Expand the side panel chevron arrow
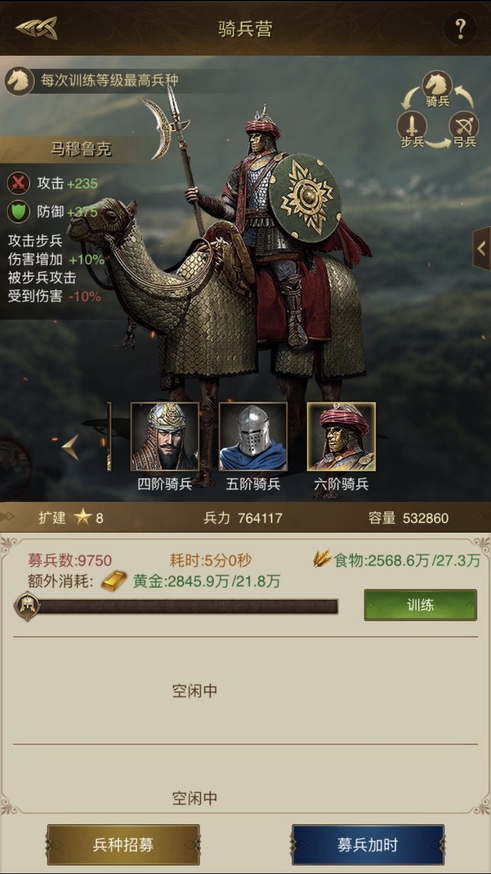The image size is (491, 874). click(481, 248)
